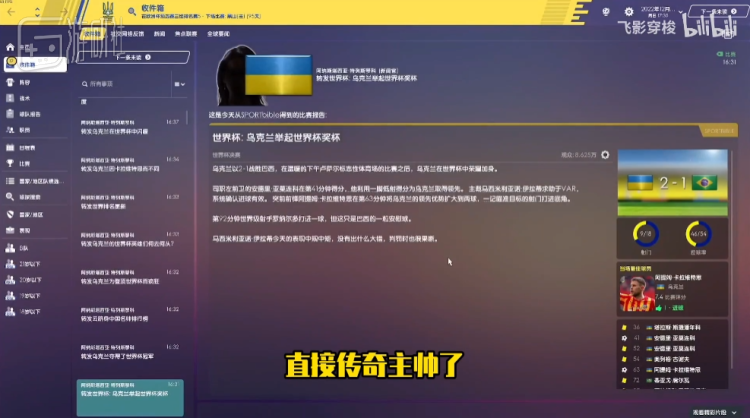The image size is (750, 418).
Task: Open the inbox filter view dropdown
Action: pyautogui.click(x=180, y=84)
